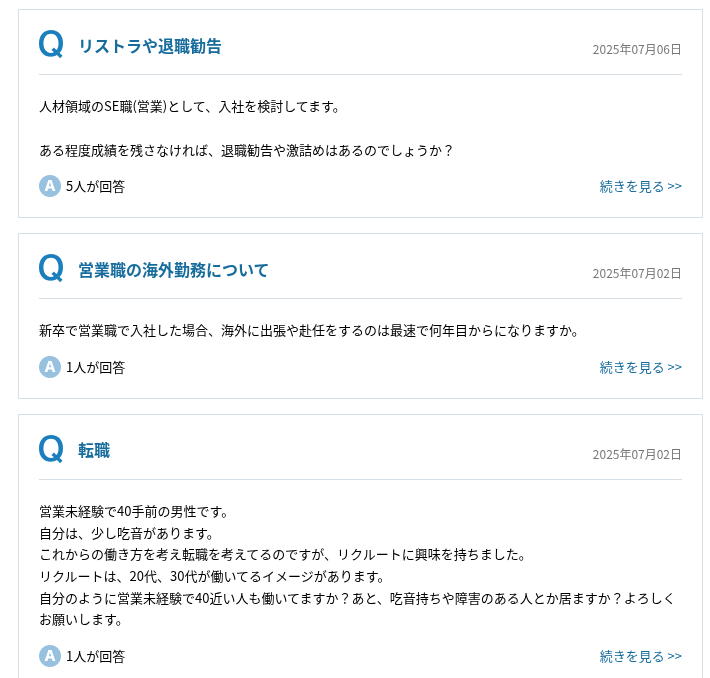Click the 2025年07月06日 date label

[x=637, y=49]
